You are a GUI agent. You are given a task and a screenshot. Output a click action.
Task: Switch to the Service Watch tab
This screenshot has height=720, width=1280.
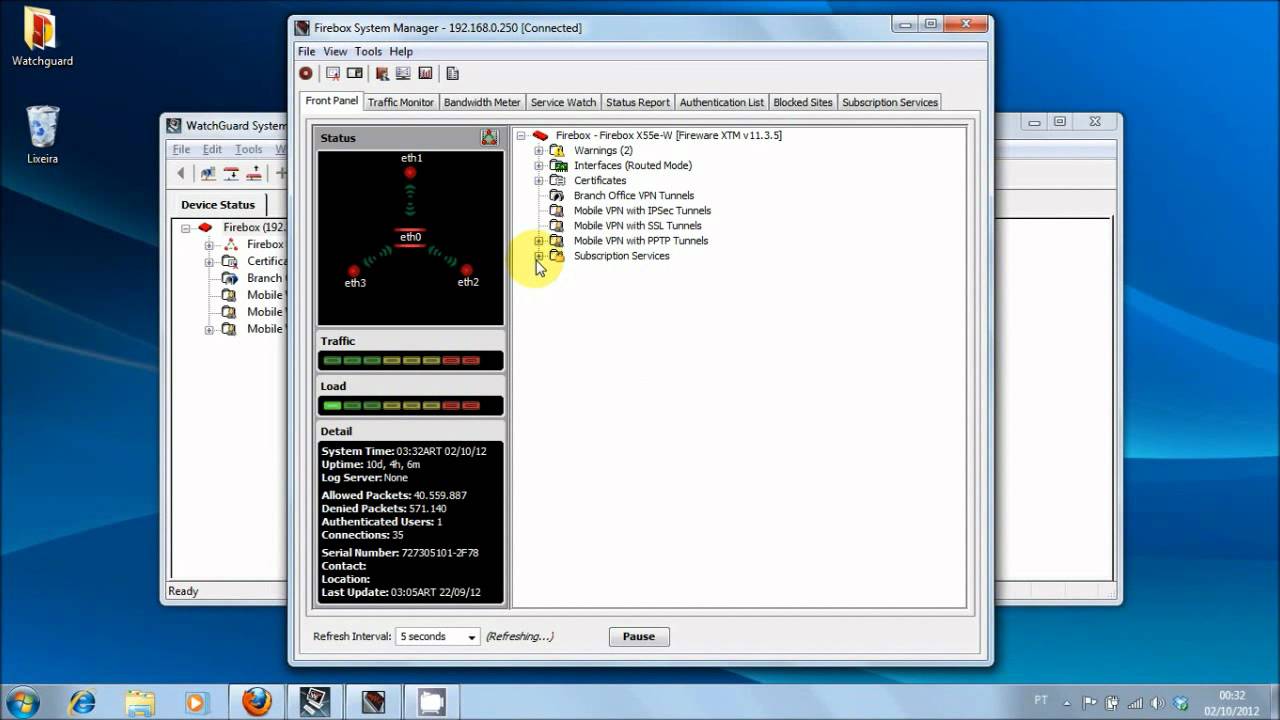[563, 102]
